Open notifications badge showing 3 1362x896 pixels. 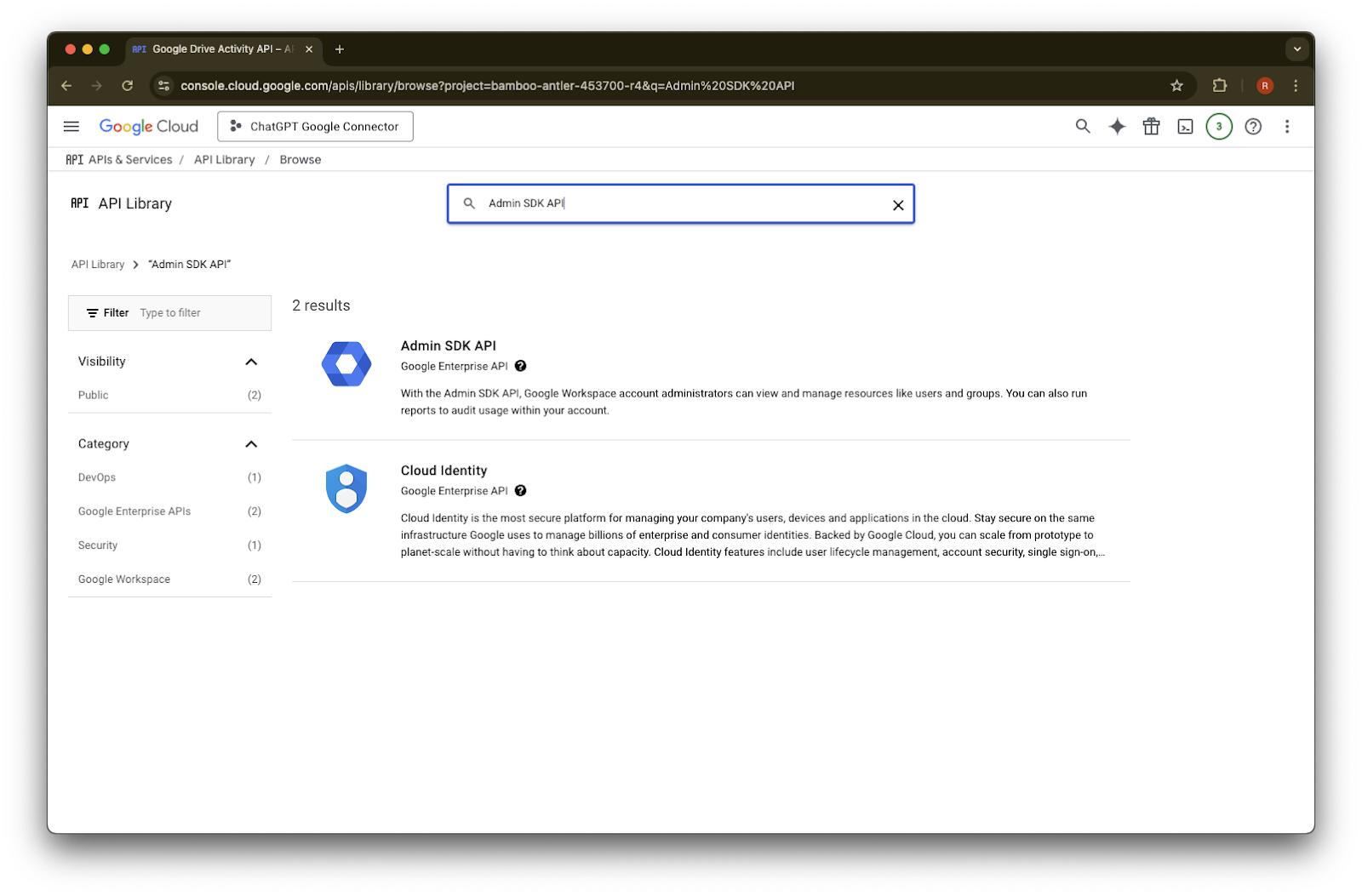point(1219,127)
